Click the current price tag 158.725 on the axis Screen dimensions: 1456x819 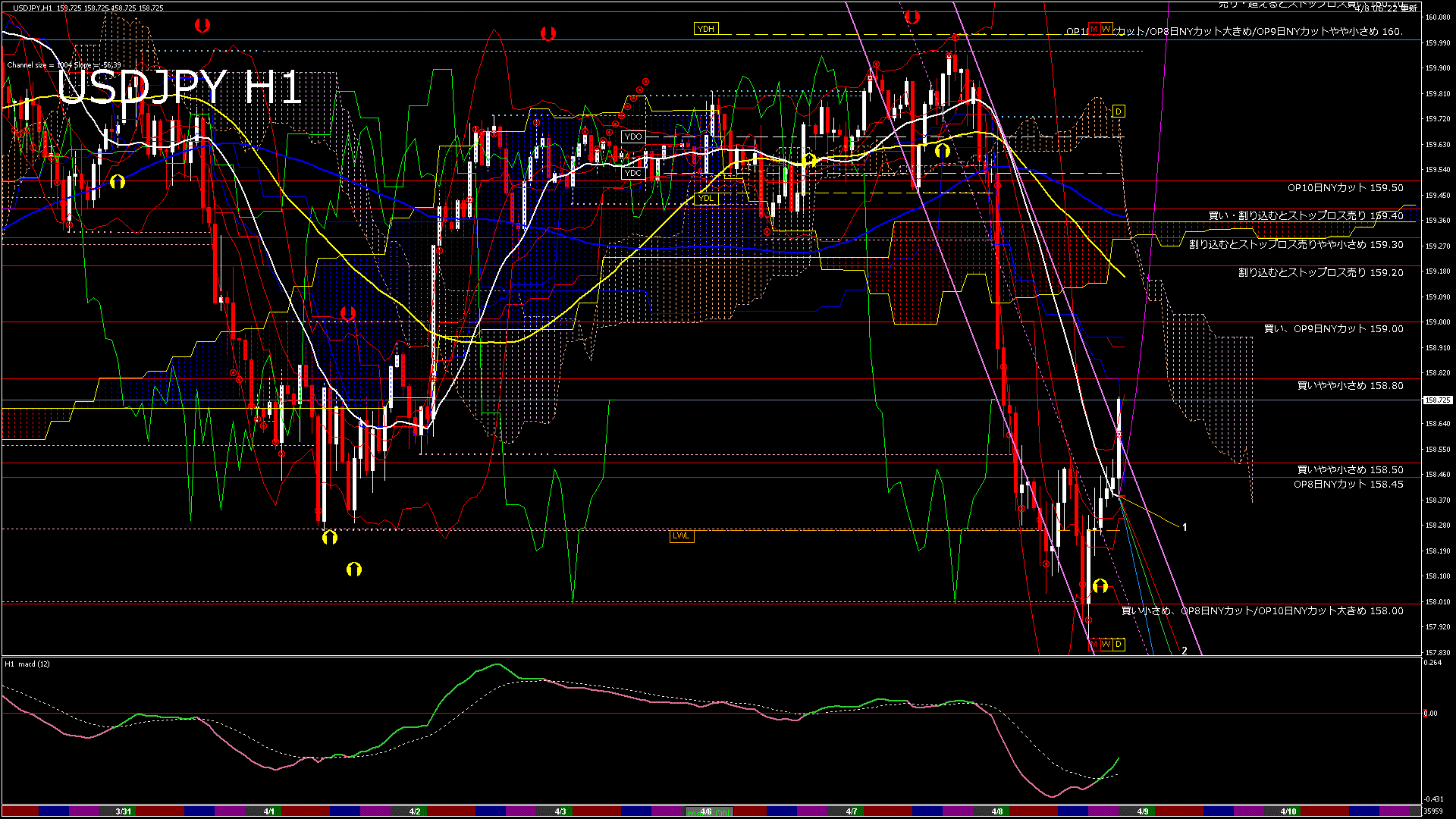click(1438, 400)
